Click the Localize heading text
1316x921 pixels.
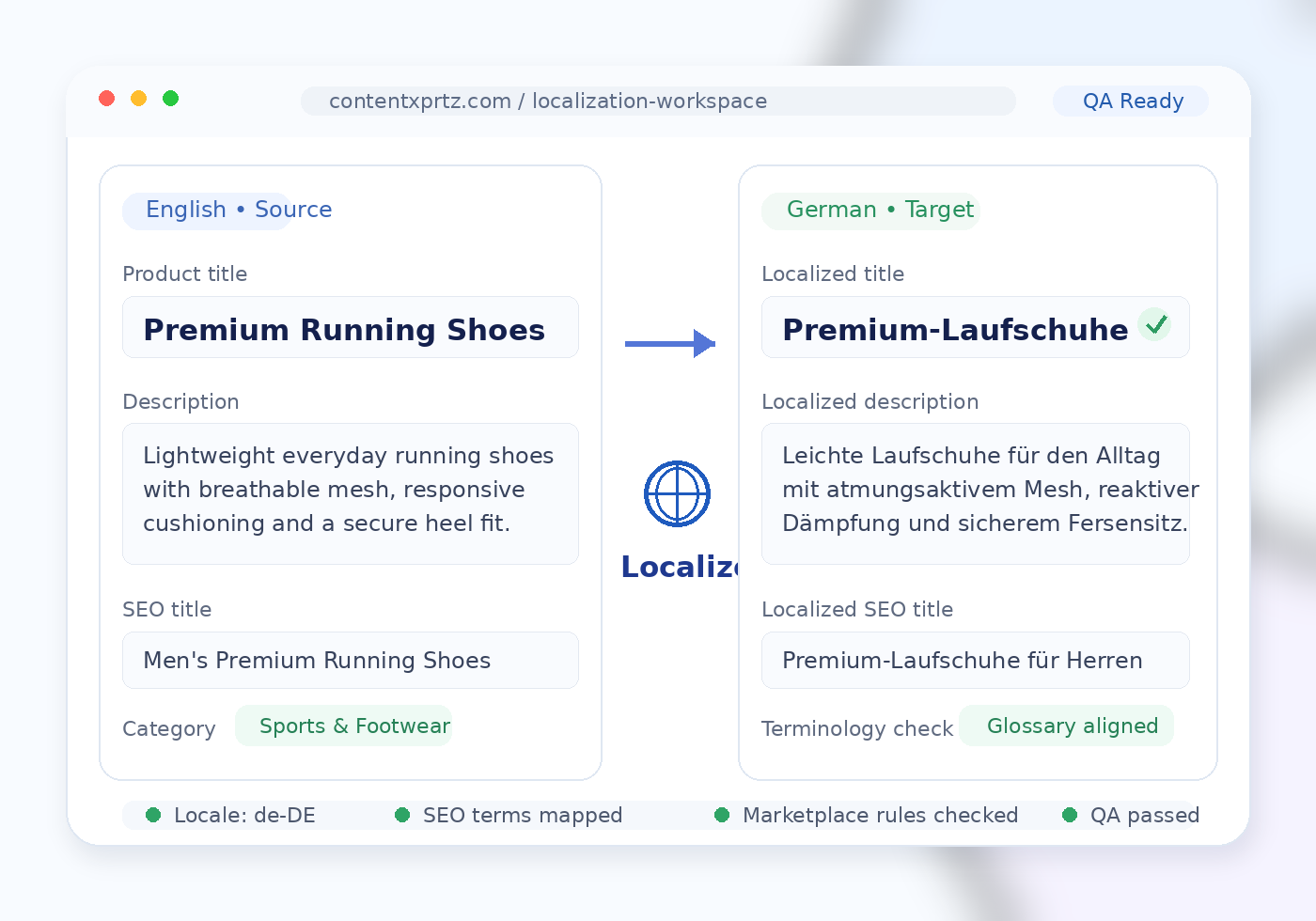coord(681,567)
